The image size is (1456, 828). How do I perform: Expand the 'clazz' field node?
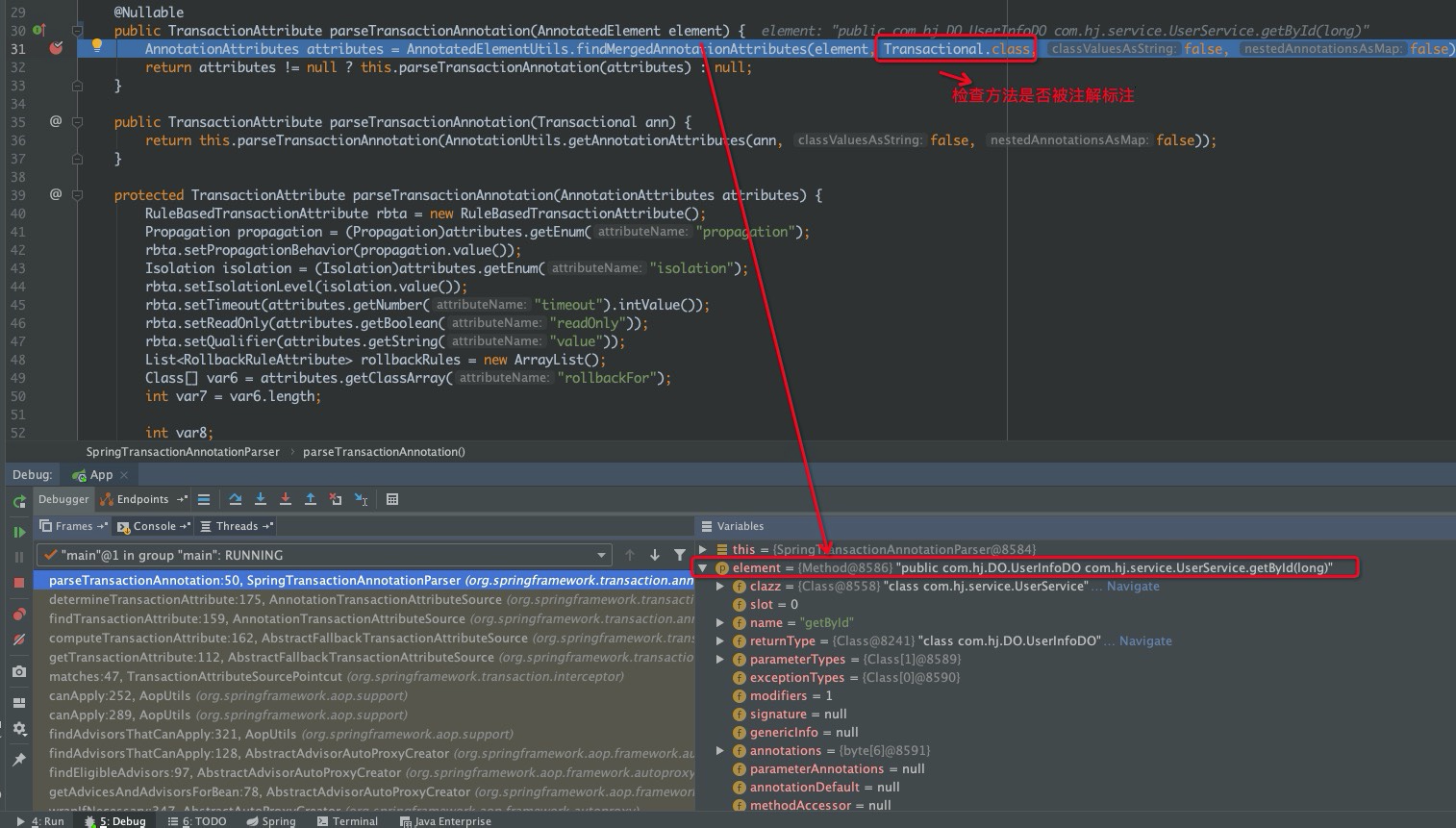pos(720,586)
